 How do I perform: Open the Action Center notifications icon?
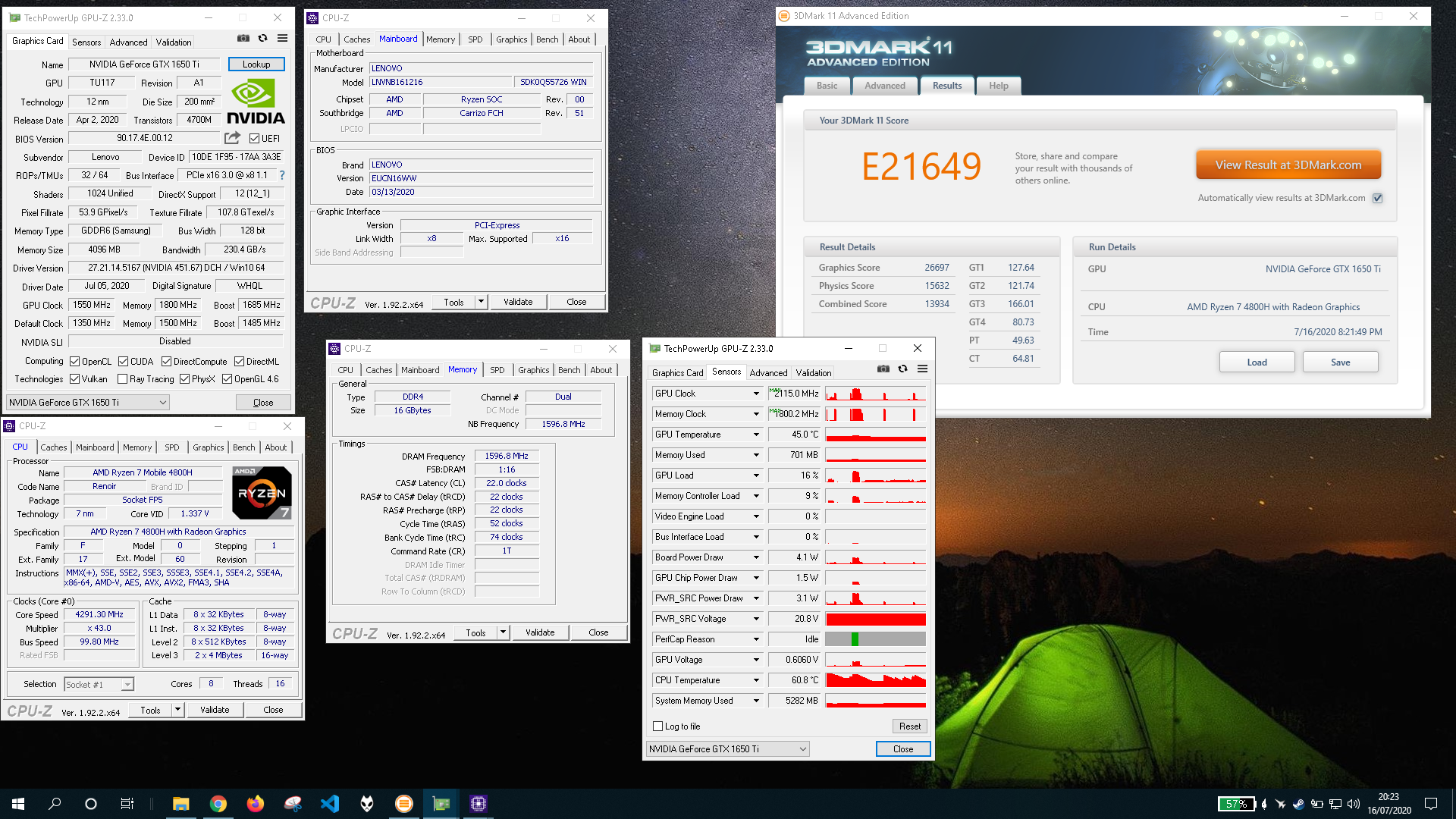[x=1431, y=804]
